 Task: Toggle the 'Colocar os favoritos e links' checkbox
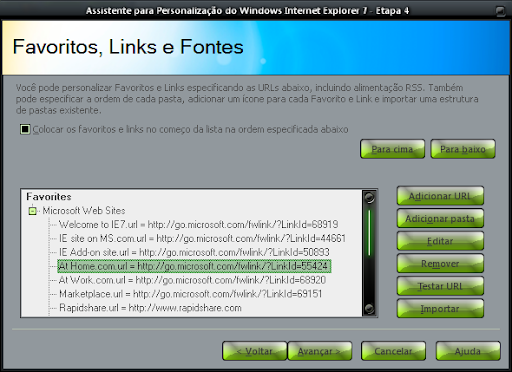(x=25, y=129)
